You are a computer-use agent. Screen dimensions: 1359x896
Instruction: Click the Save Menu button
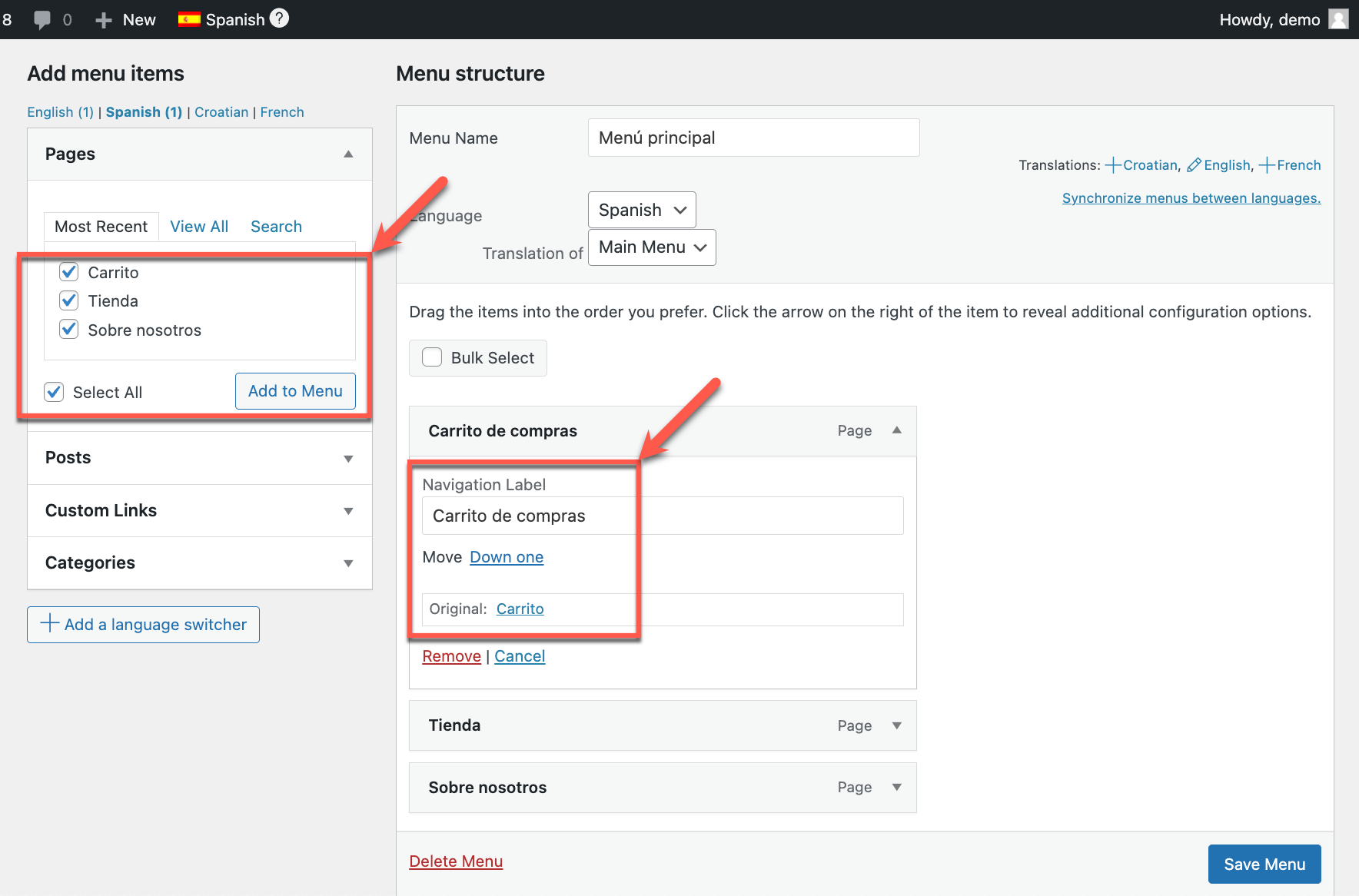(x=1264, y=864)
